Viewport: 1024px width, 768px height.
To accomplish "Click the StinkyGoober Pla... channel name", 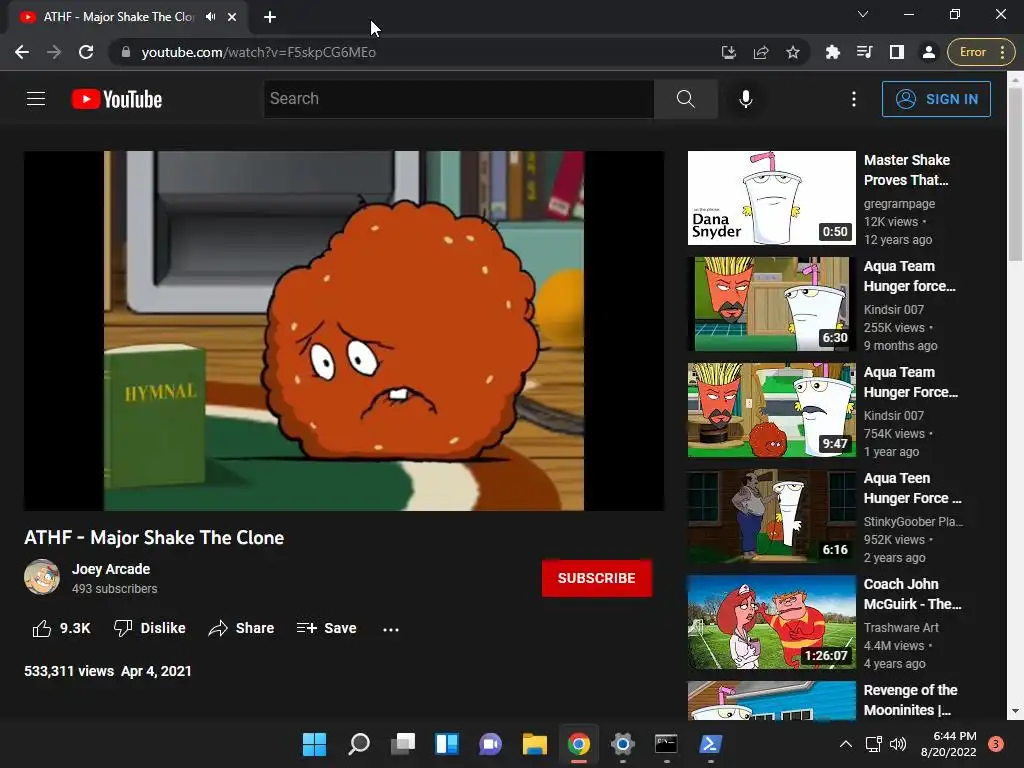I will [913, 522].
